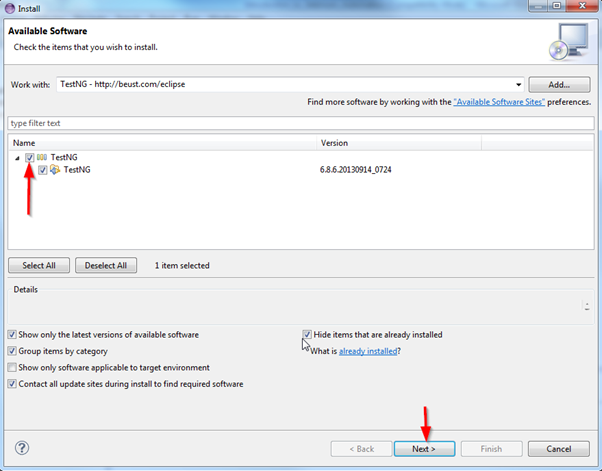Click the TestNG category icon
602x471 pixels.
pos(42,157)
